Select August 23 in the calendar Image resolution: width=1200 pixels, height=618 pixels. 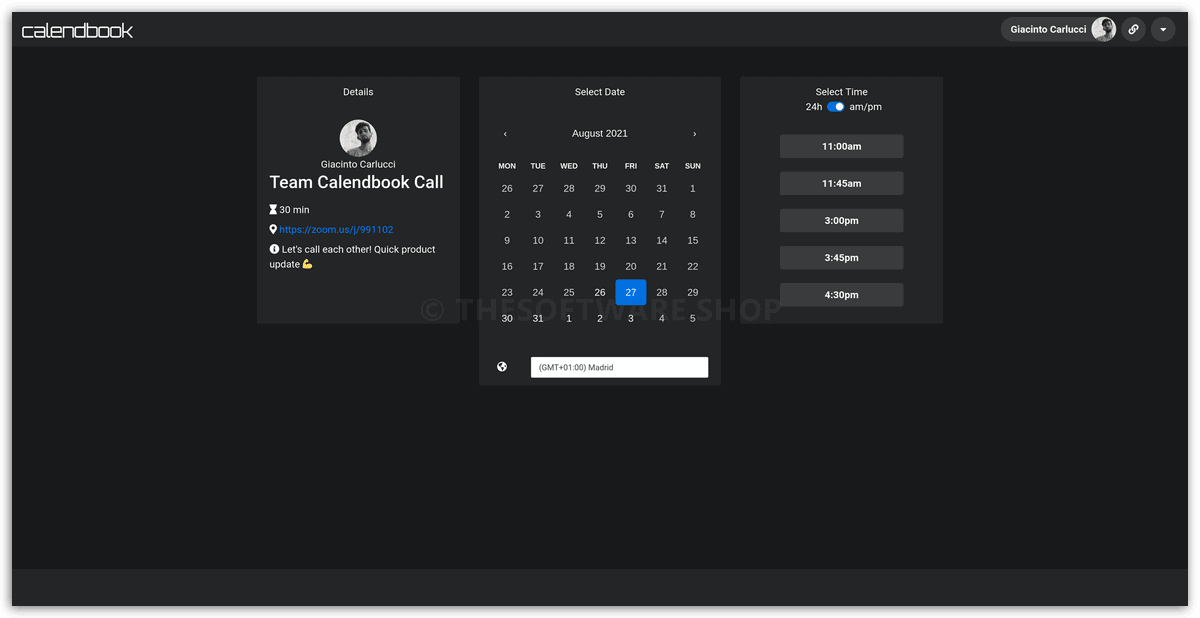pos(507,292)
